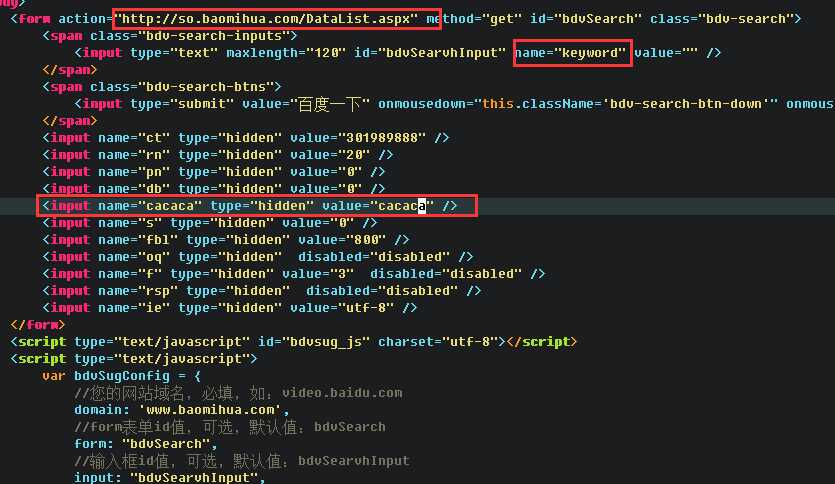The height and width of the screenshot is (484, 835).
Task: Click the hidden input name="ct" line
Action: 245,138
